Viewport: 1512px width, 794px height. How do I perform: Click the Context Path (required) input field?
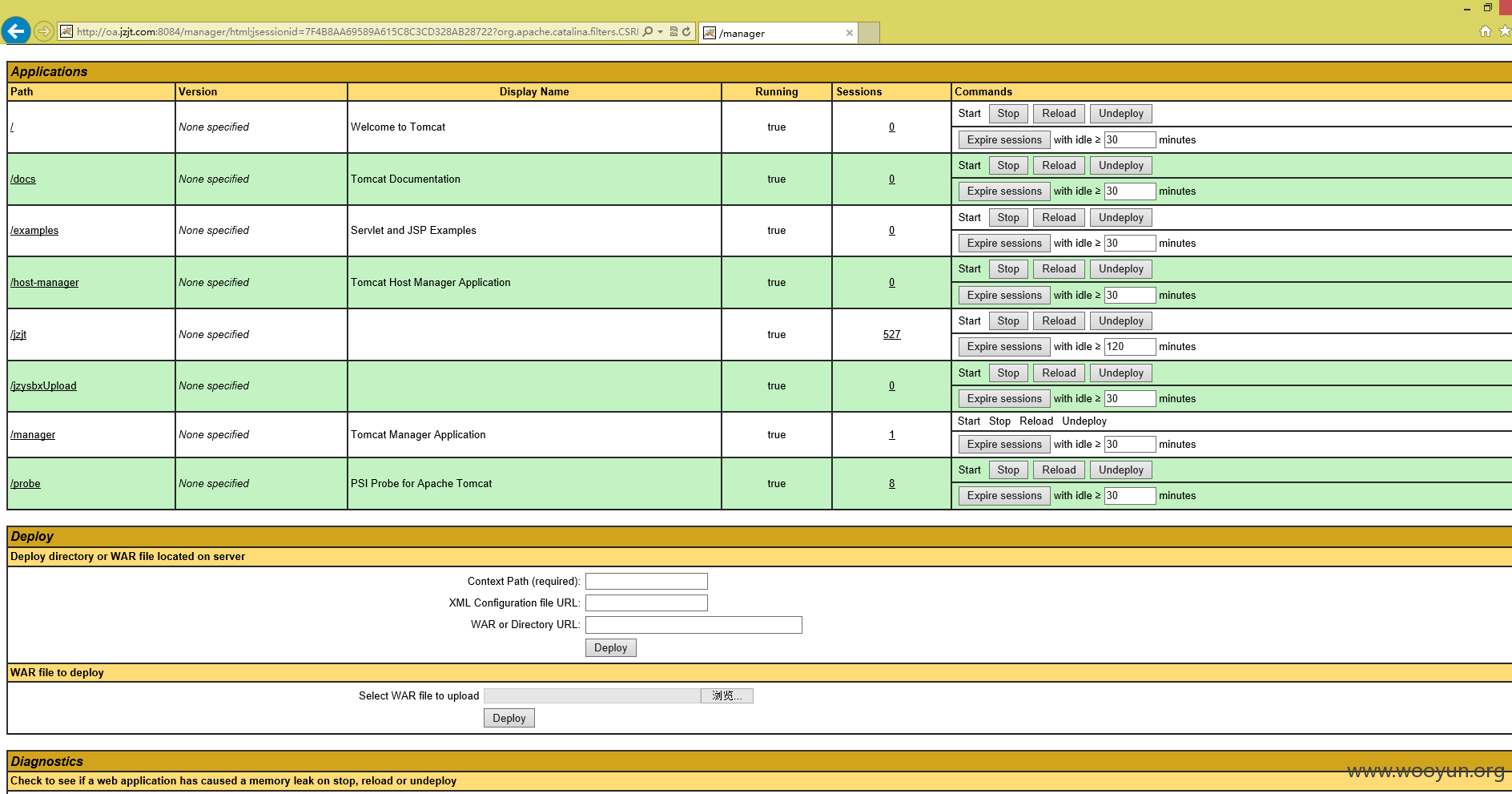[646, 582]
